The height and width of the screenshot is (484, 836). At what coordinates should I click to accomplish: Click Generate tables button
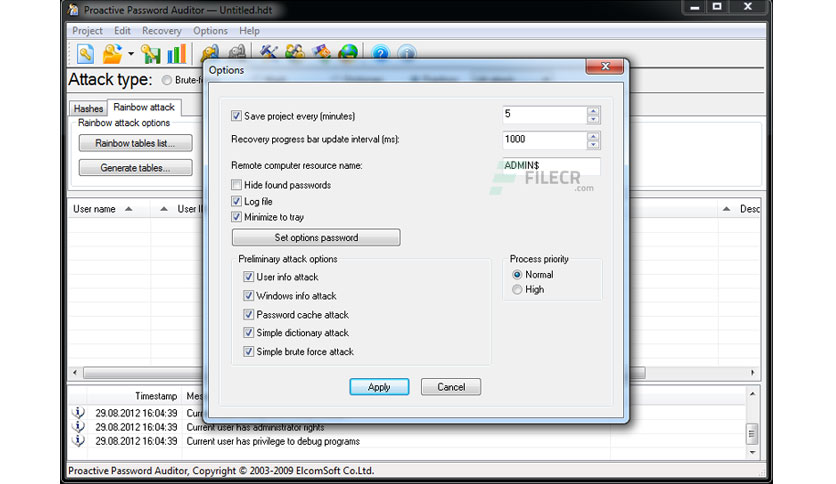point(135,167)
